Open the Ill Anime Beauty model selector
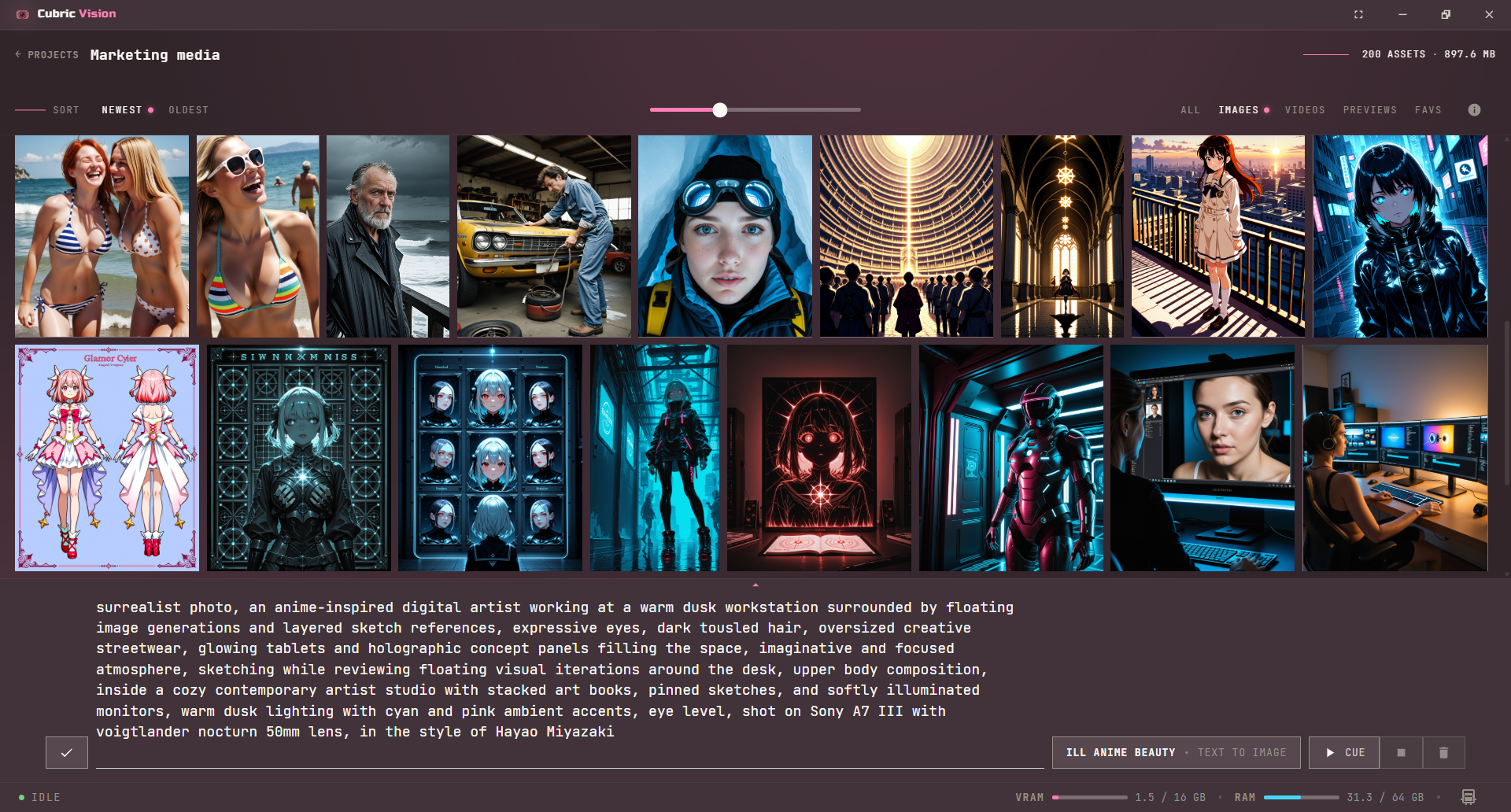The height and width of the screenshot is (812, 1511). (x=1176, y=752)
